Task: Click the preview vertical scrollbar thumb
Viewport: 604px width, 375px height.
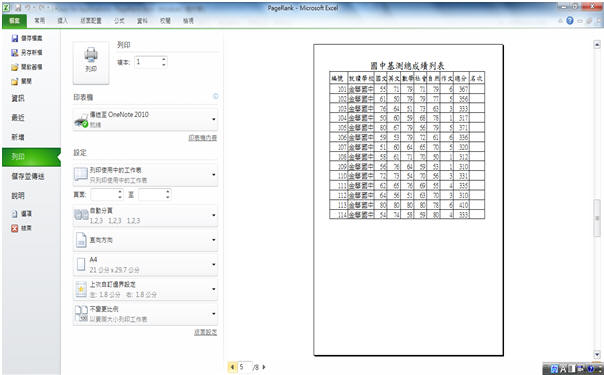Action: 597,218
